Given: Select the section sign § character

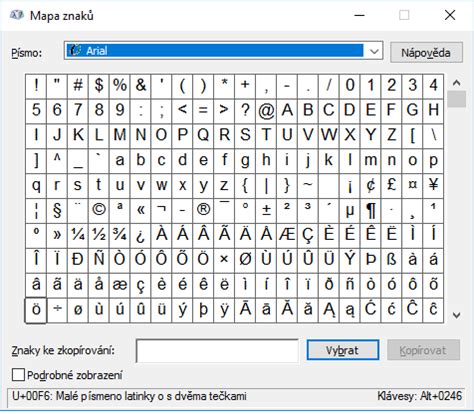Looking at the screenshot, I should pyautogui.click(x=57, y=210).
